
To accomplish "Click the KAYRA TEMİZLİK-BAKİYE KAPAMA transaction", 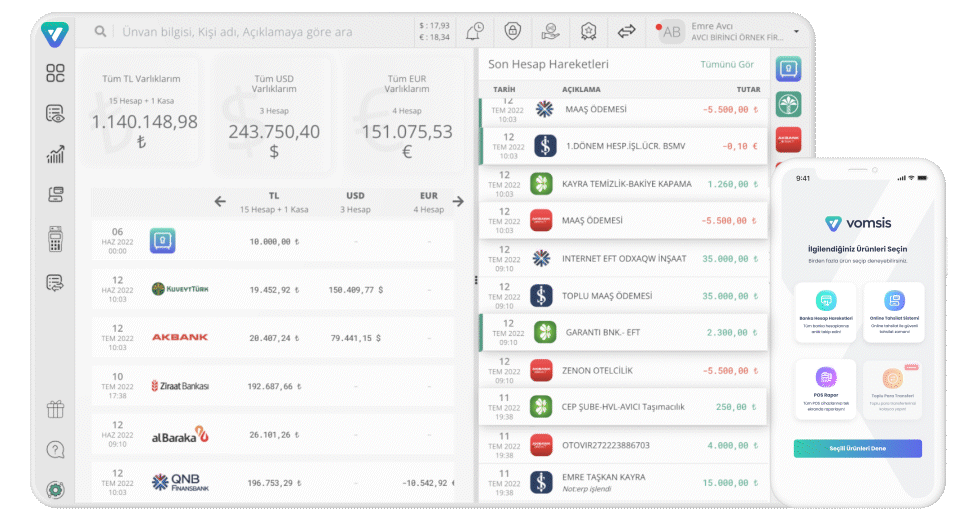I will point(624,184).
